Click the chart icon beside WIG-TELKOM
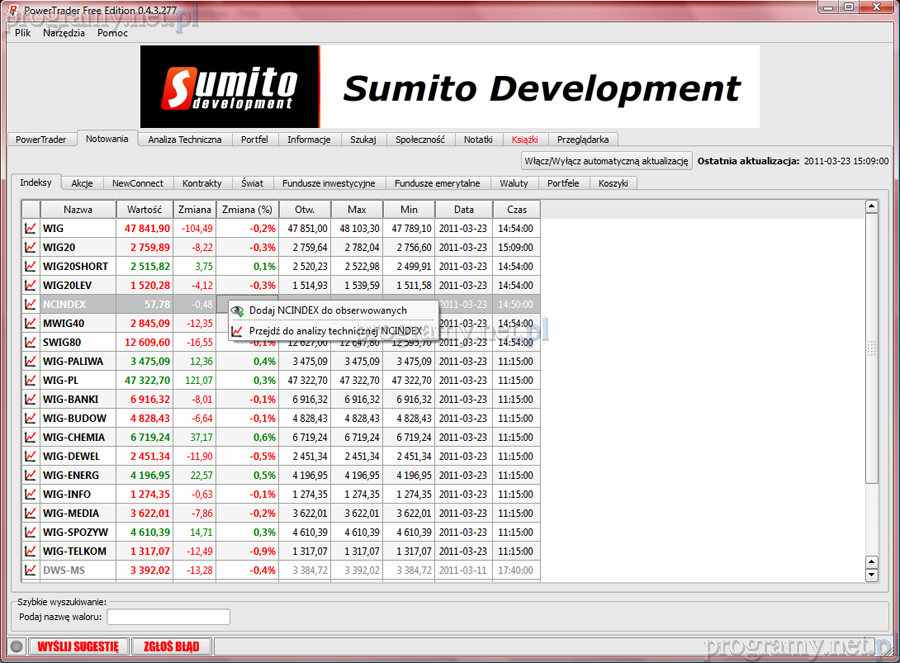Viewport: 900px width, 663px height. click(31, 551)
